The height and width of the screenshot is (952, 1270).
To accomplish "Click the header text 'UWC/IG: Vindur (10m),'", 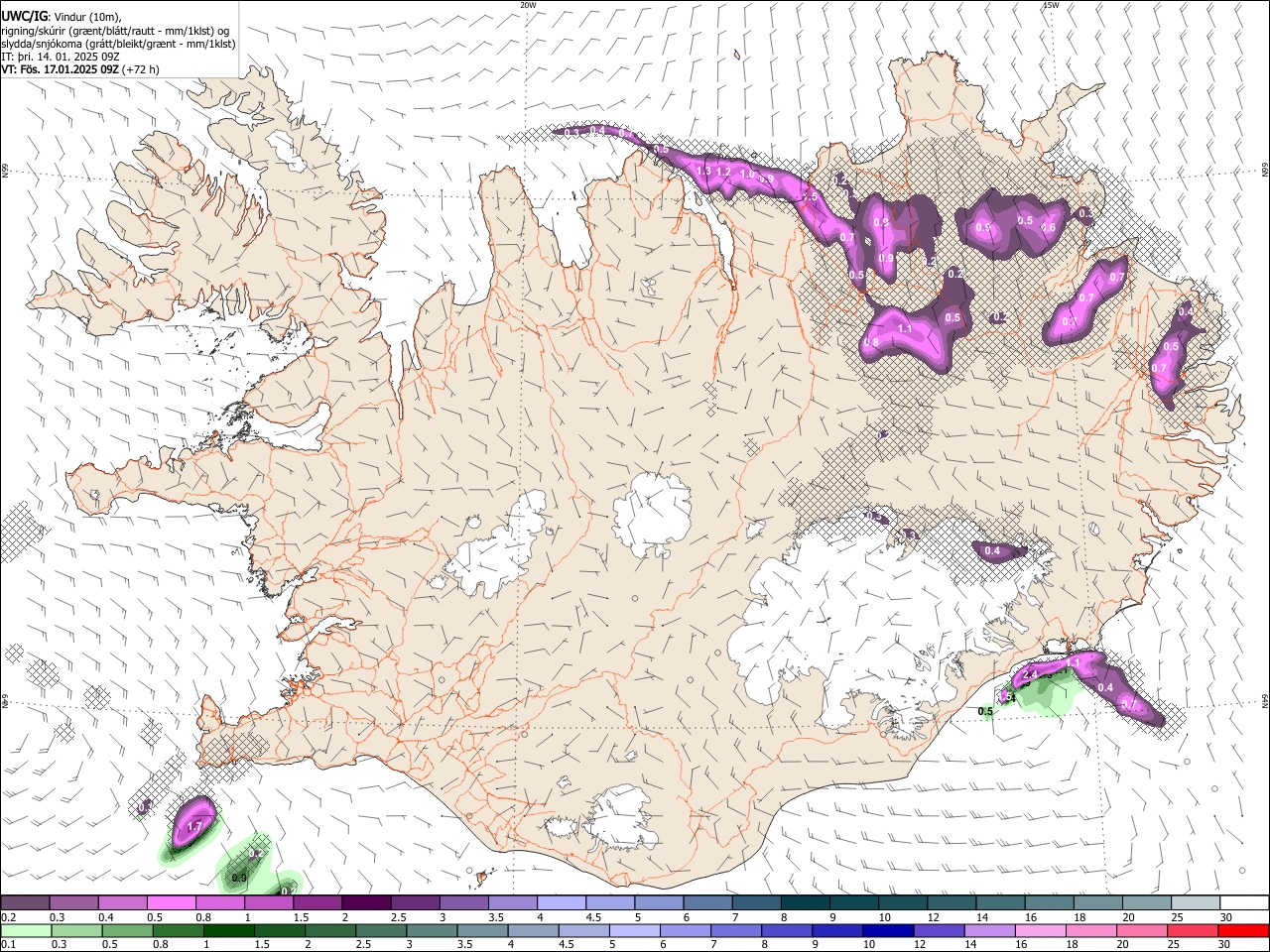I will point(62,17).
